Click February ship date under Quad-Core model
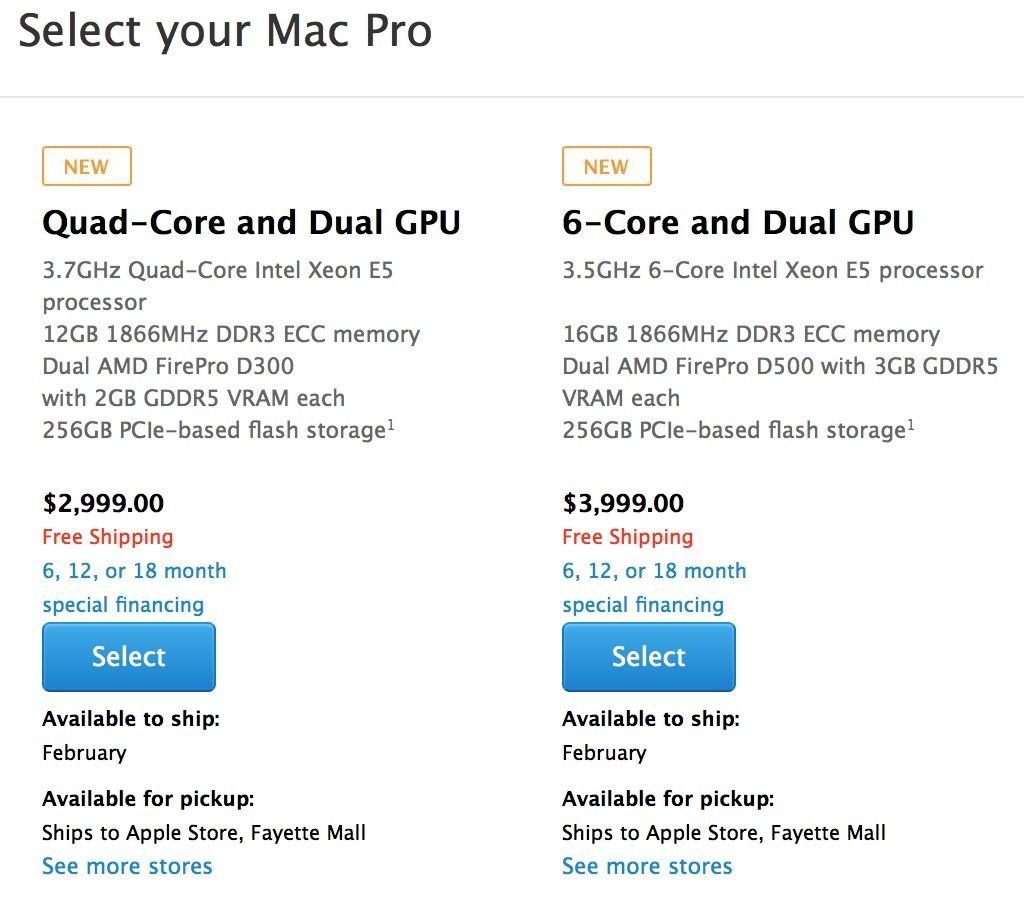The height and width of the screenshot is (906, 1024). coord(84,753)
